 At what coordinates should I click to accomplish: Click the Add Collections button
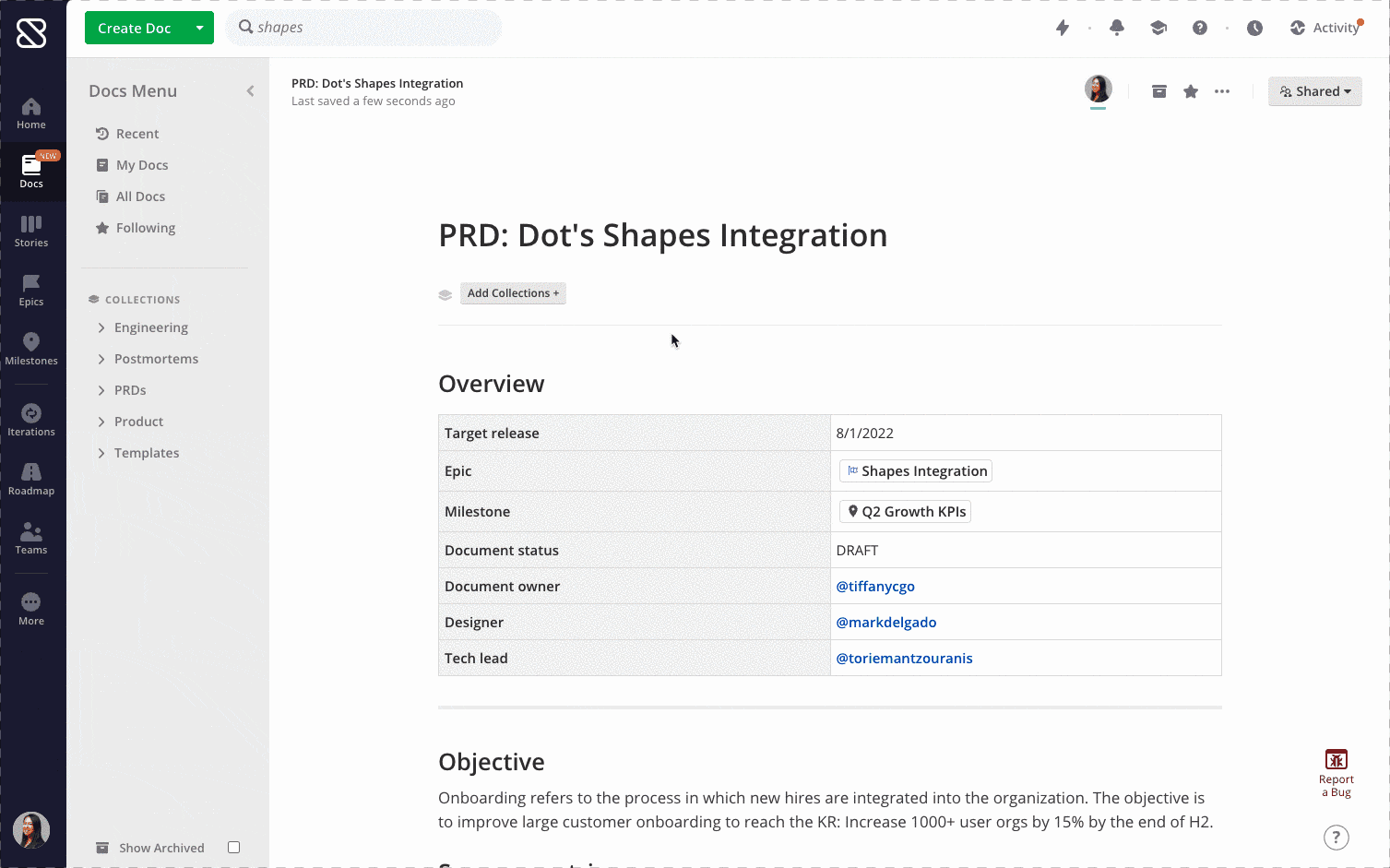click(x=513, y=293)
